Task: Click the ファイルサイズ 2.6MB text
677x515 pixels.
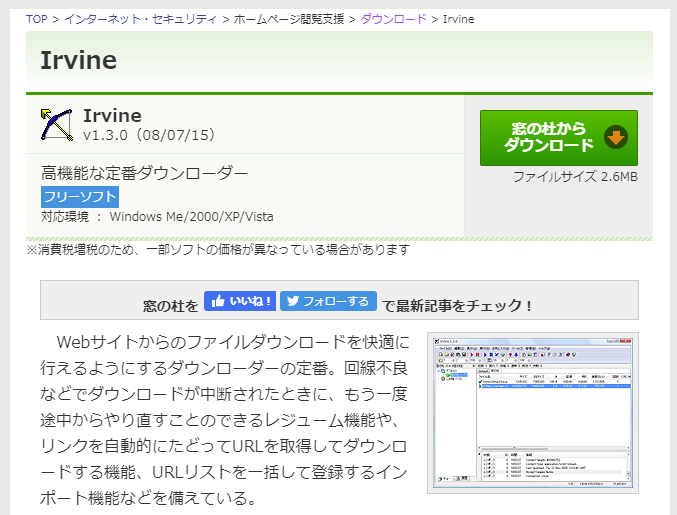Action: point(575,177)
